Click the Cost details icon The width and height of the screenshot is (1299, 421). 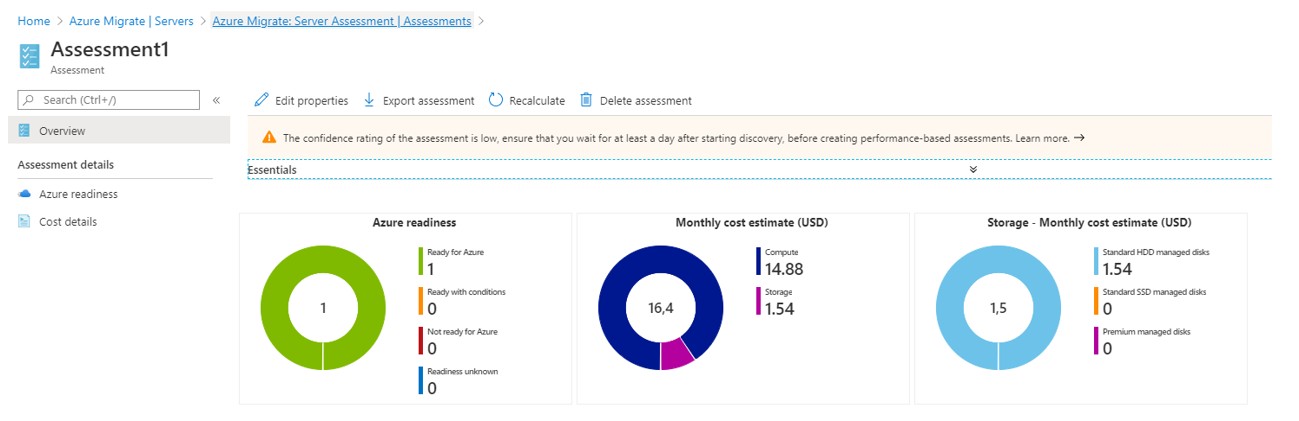(x=25, y=221)
